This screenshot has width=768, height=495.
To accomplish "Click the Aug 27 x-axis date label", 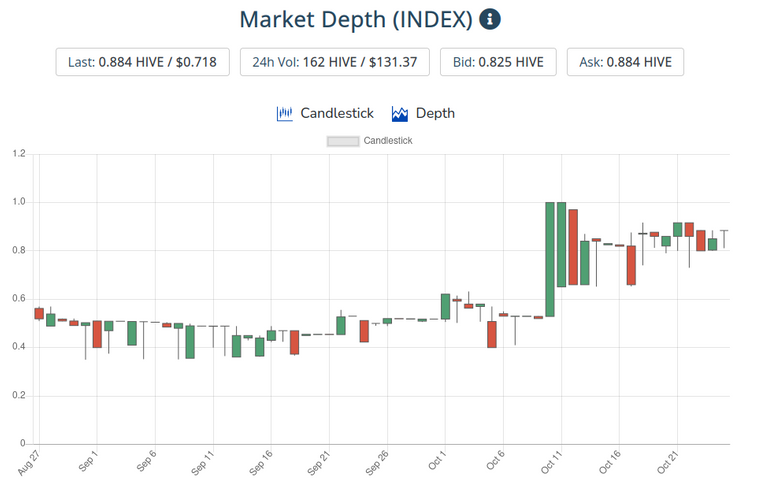I will (x=28, y=462).
